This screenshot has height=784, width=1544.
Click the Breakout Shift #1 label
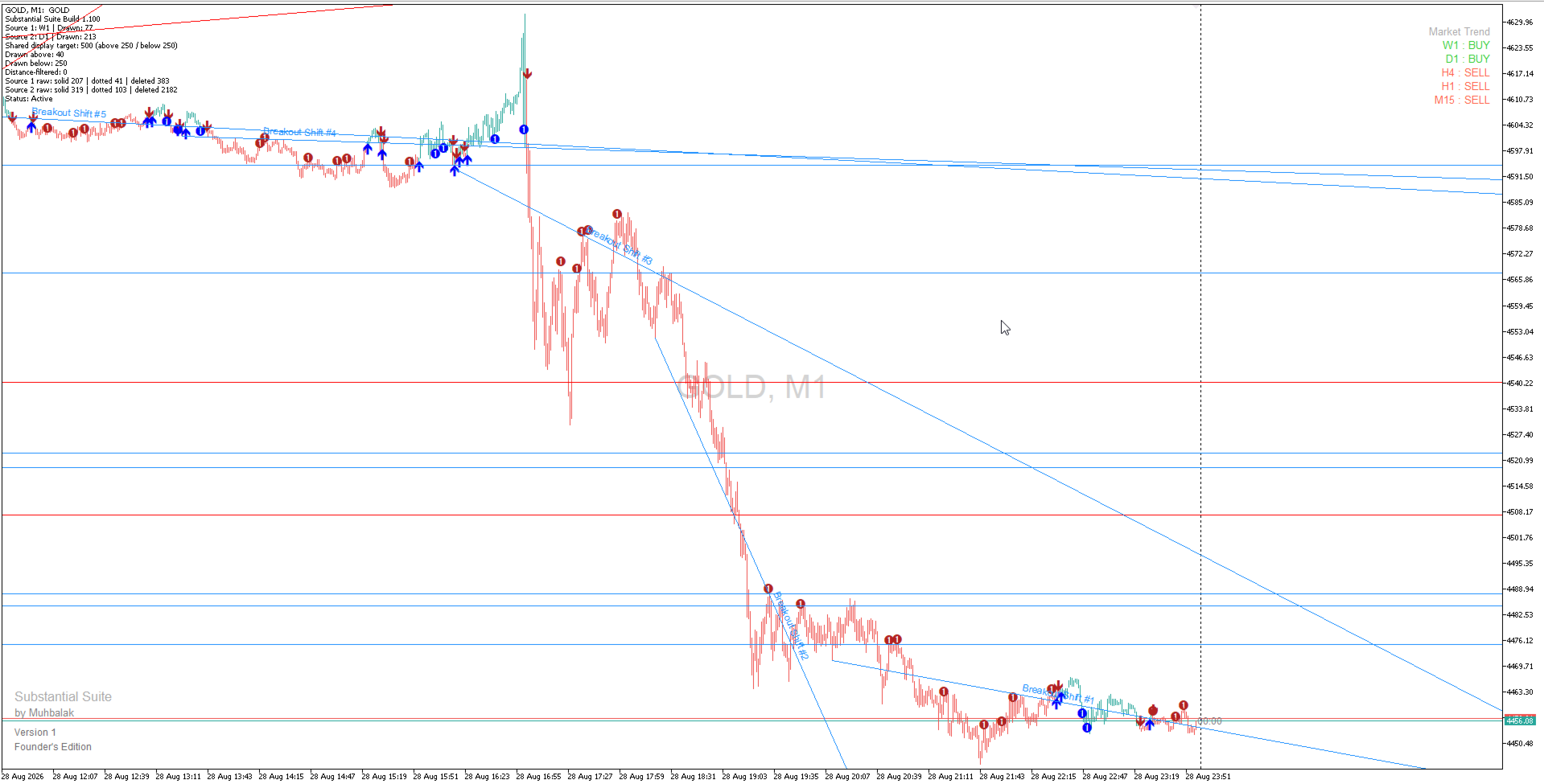(x=1058, y=693)
